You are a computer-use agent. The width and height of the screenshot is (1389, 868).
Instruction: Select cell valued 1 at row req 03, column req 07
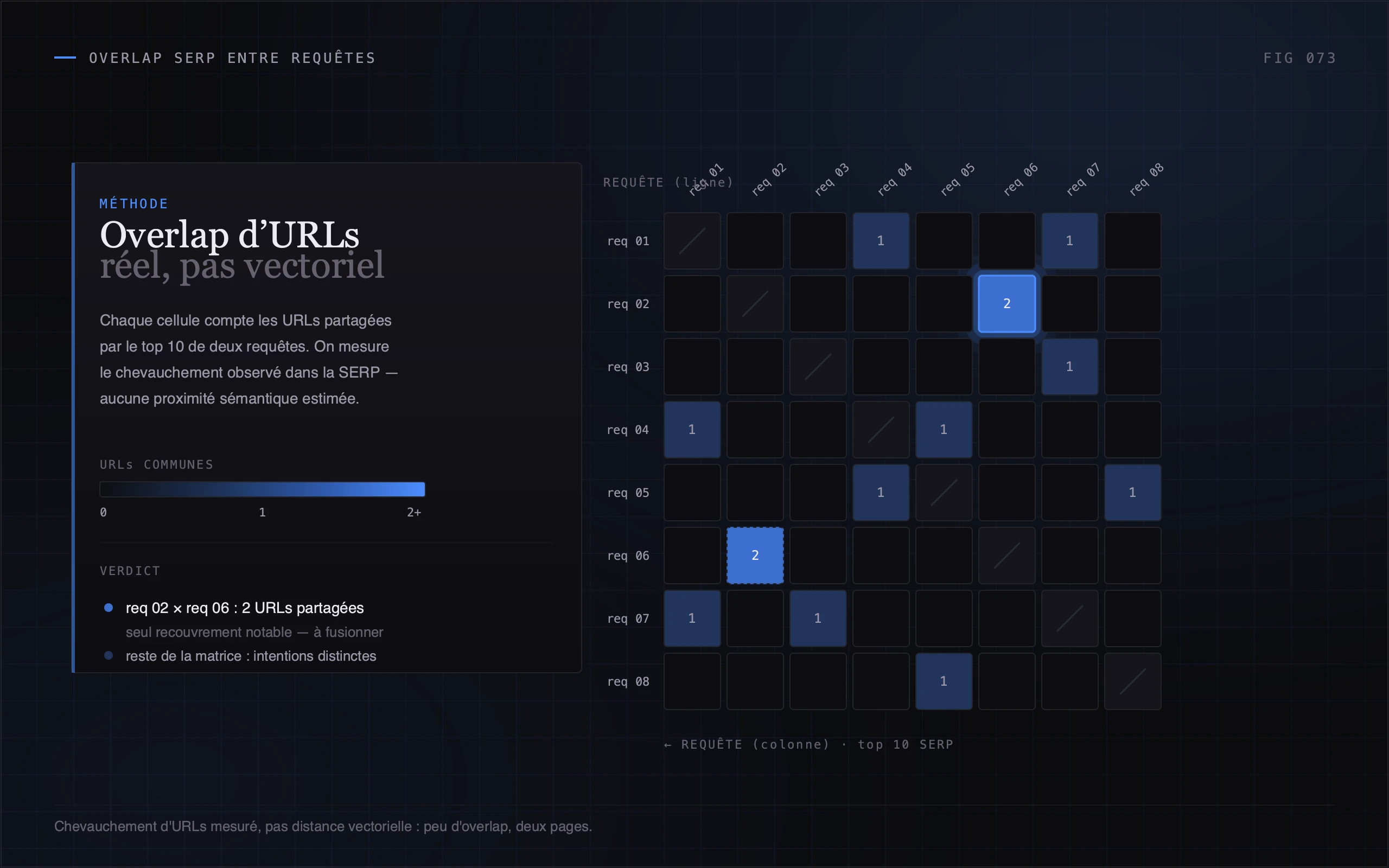[1069, 366]
